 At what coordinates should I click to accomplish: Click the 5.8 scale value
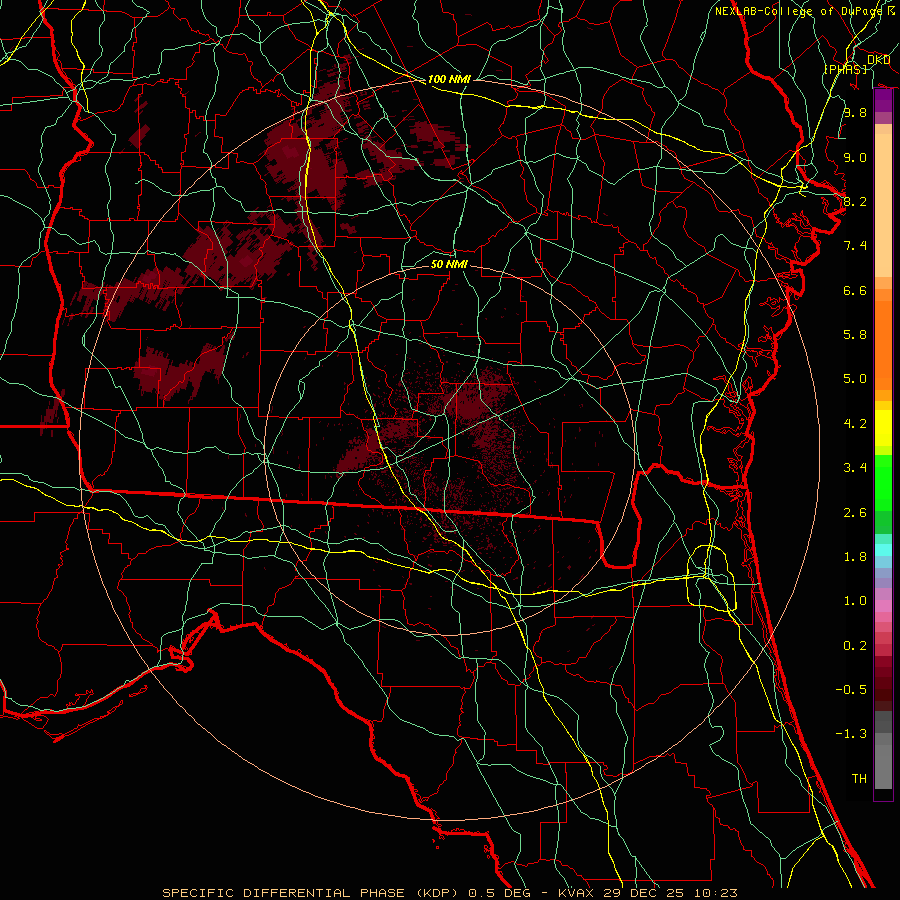pyautogui.click(x=855, y=335)
